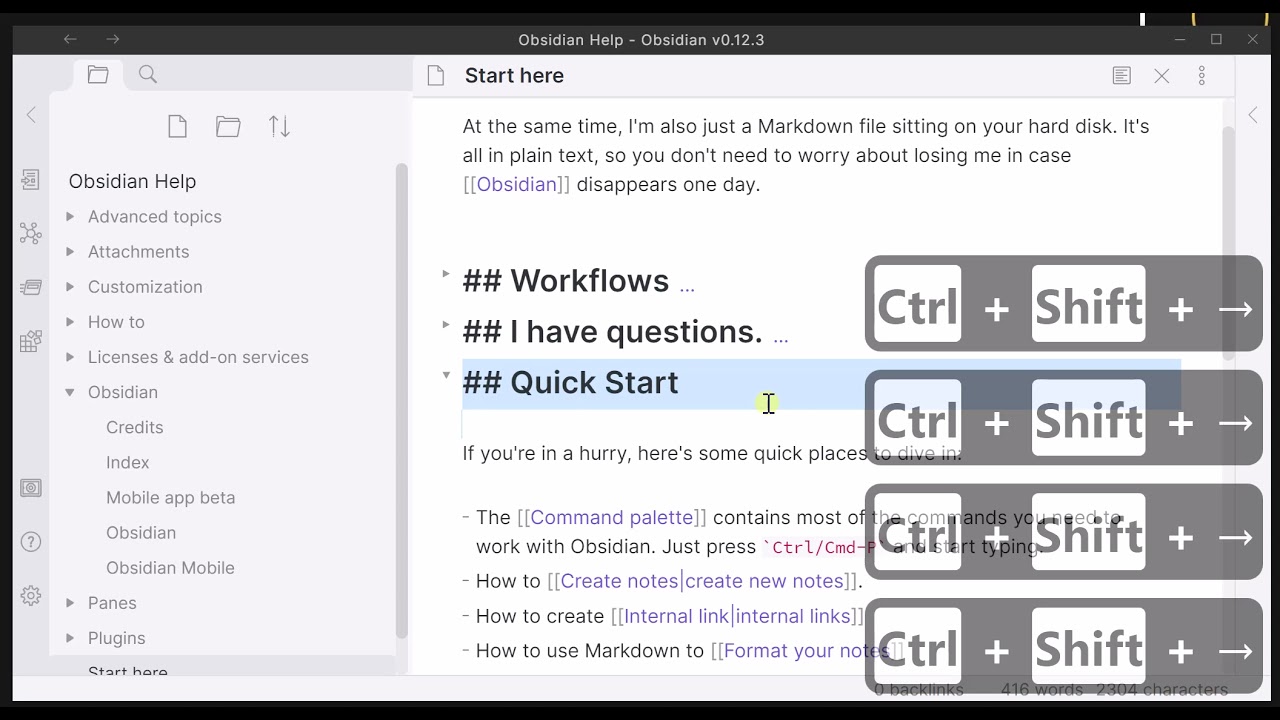The height and width of the screenshot is (720, 1280).
Task: Close the Start here pane
Action: pos(1162,76)
